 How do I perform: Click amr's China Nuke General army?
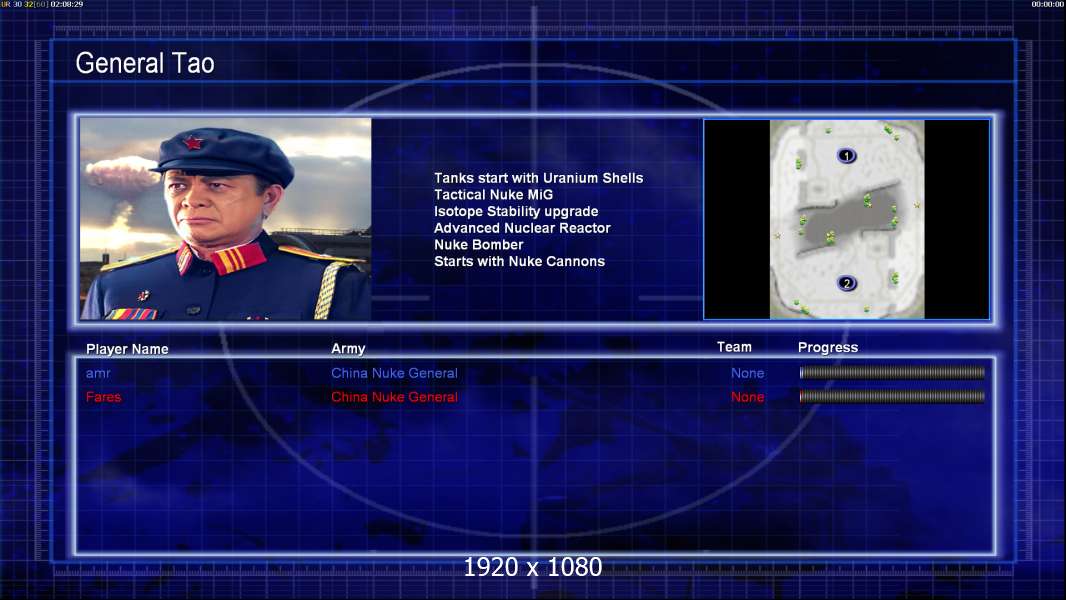tap(394, 373)
